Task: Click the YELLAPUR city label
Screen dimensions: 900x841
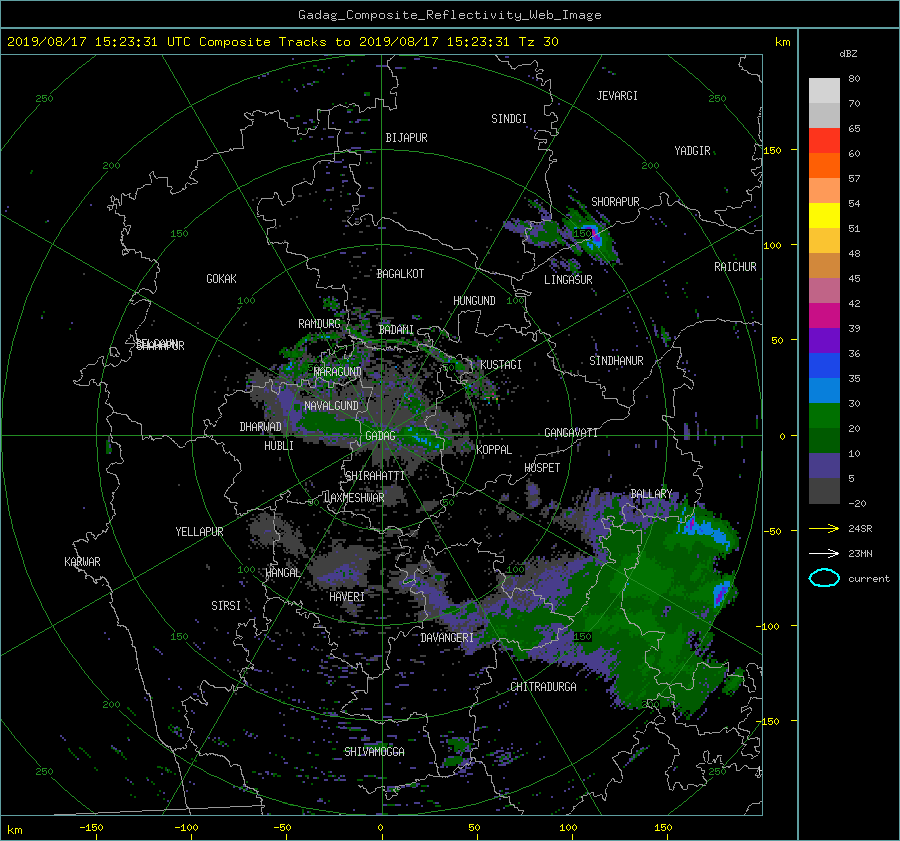Action: pyautogui.click(x=199, y=532)
